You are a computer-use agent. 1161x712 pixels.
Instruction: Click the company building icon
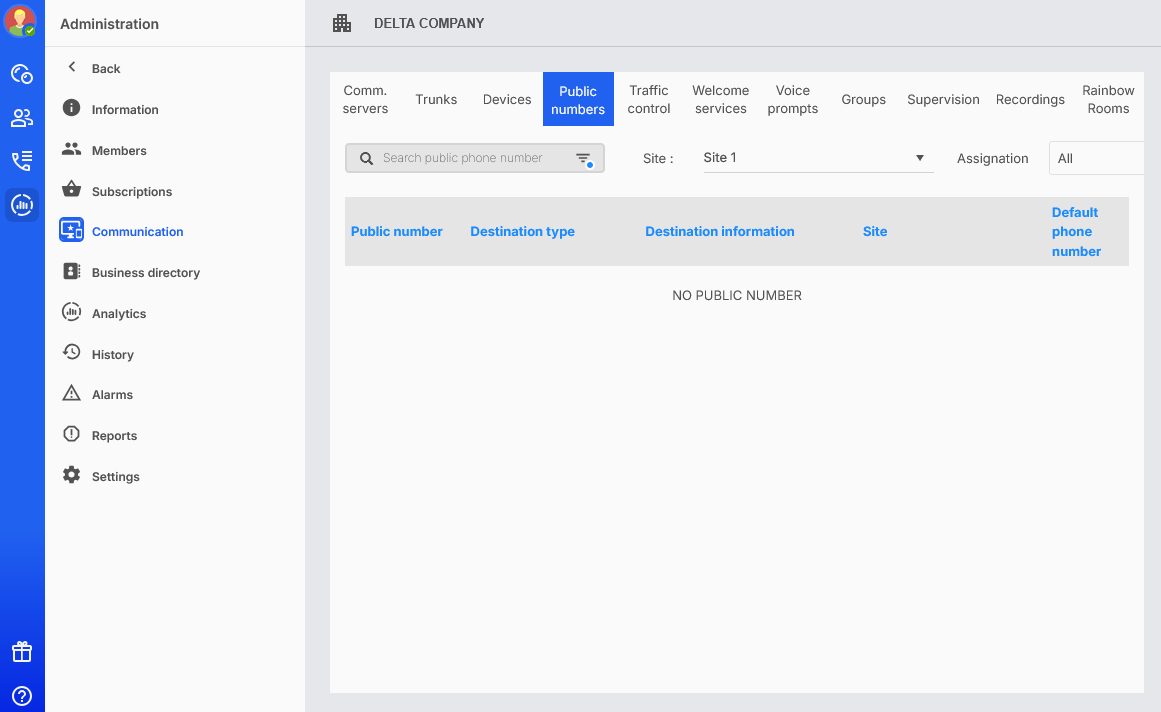click(x=342, y=23)
